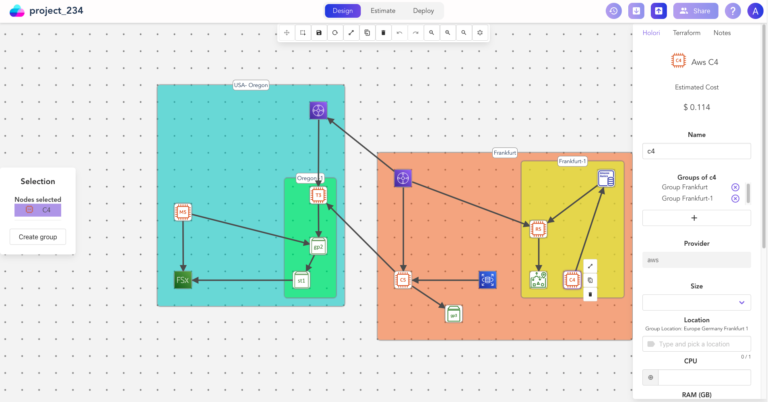Screen dimensions: 768x402
Task: Select the purple gateway node in Frankfurt
Action: tap(403, 178)
